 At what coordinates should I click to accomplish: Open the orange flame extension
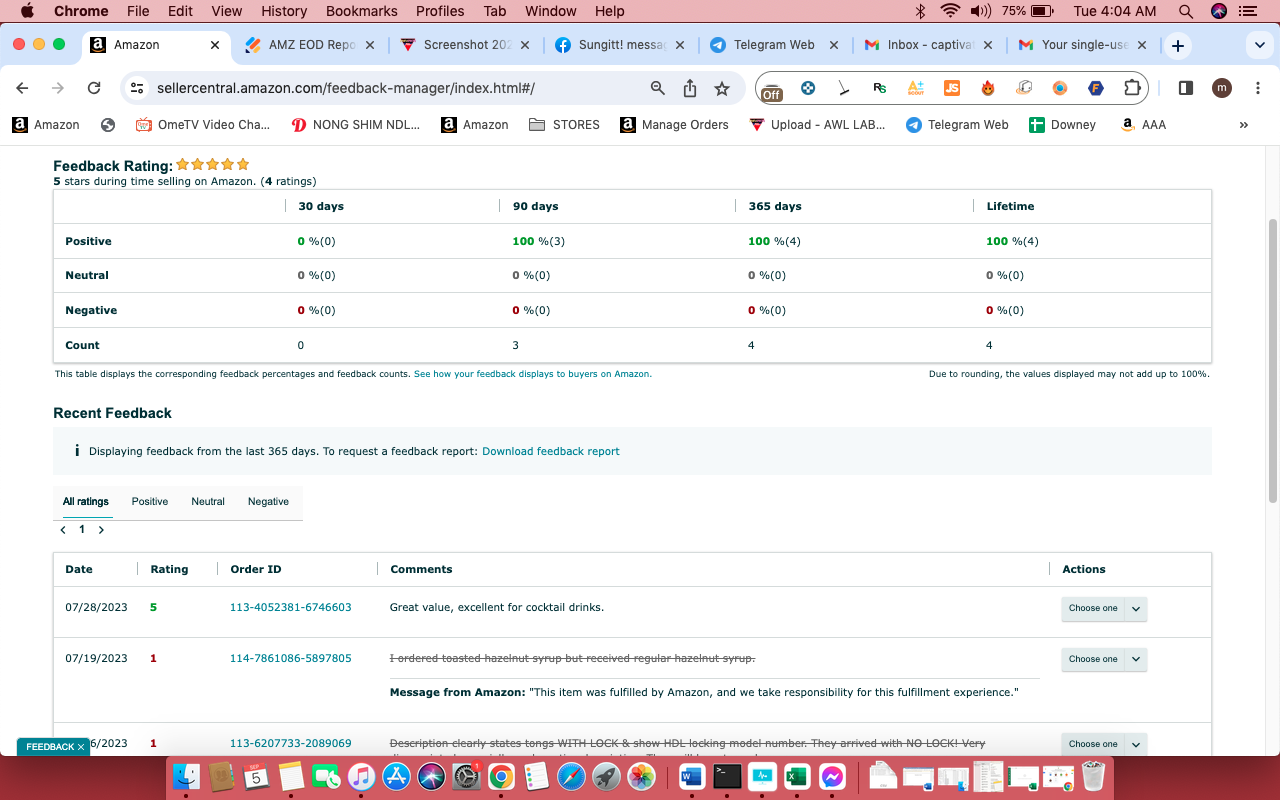[x=988, y=88]
